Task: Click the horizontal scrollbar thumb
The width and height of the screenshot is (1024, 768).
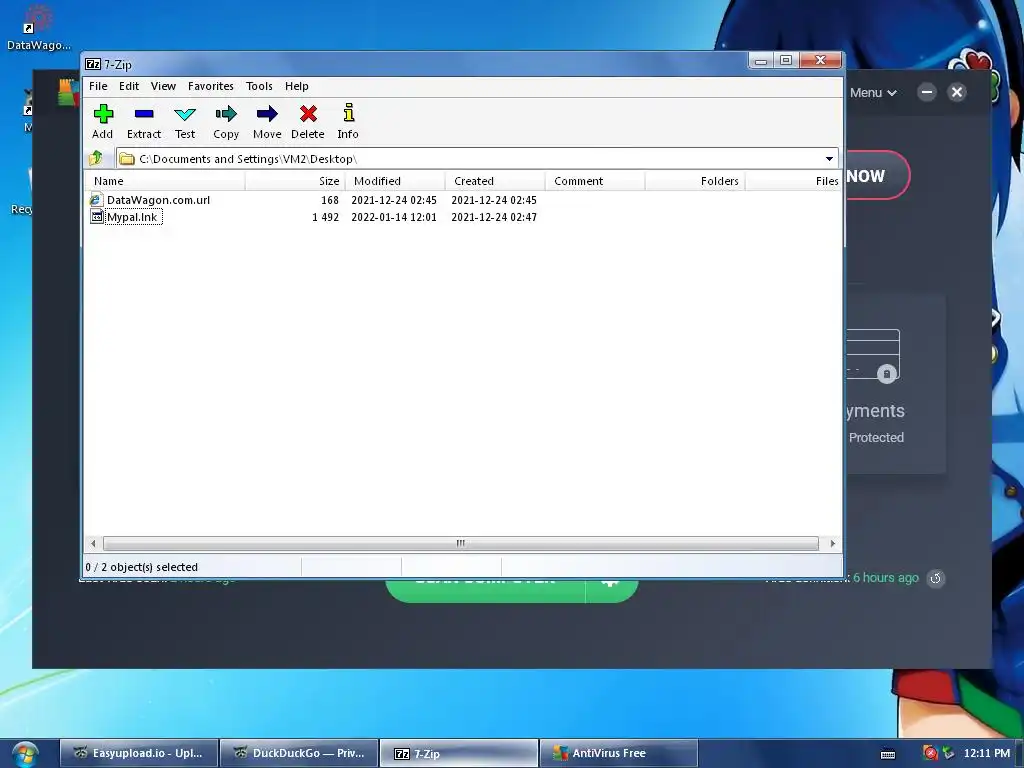Action: tap(460, 543)
